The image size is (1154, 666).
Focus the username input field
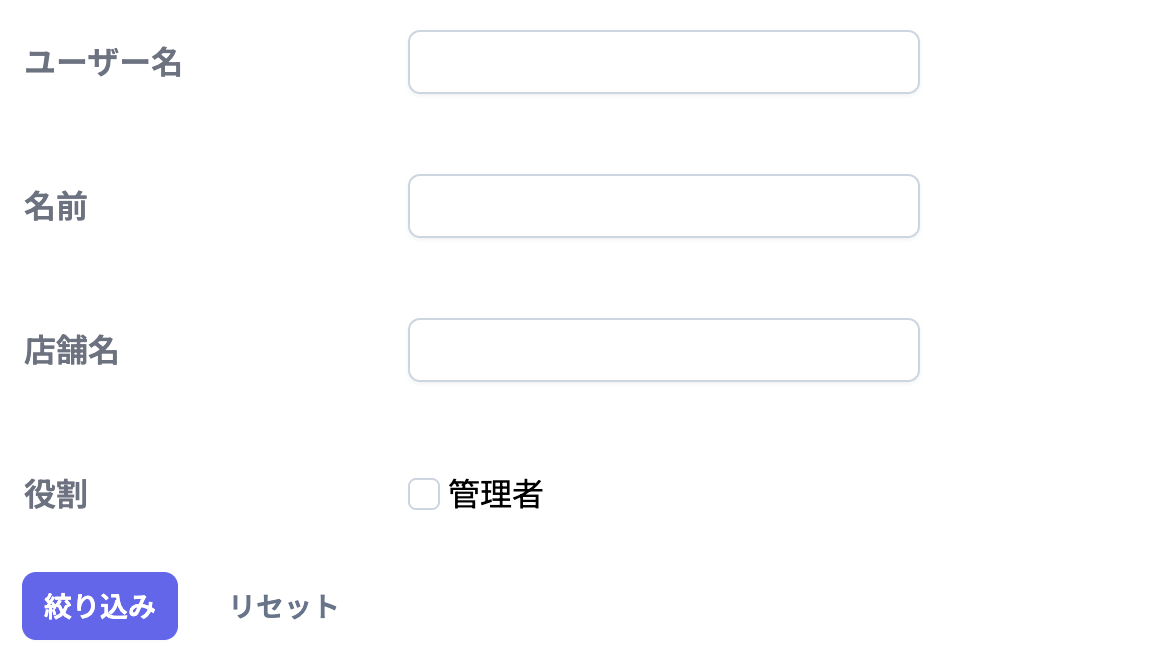(x=663, y=62)
